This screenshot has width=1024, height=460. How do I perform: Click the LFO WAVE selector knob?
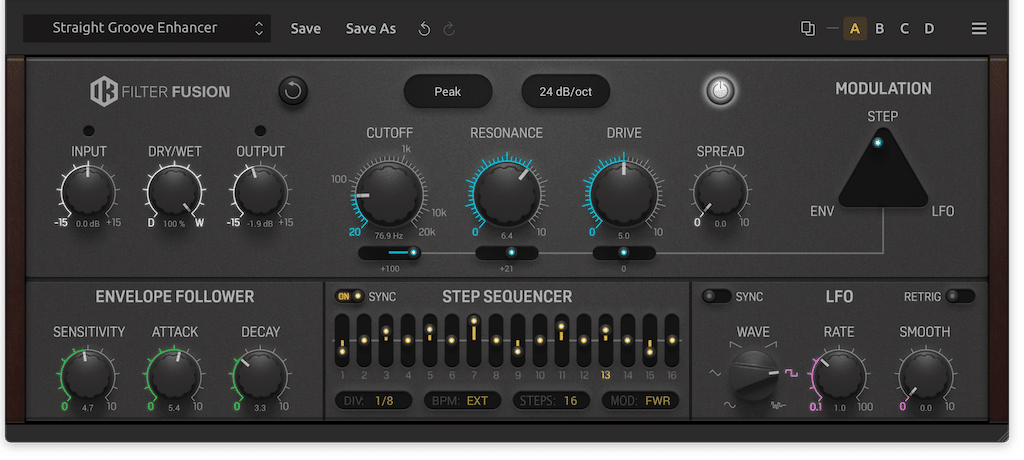coord(754,376)
